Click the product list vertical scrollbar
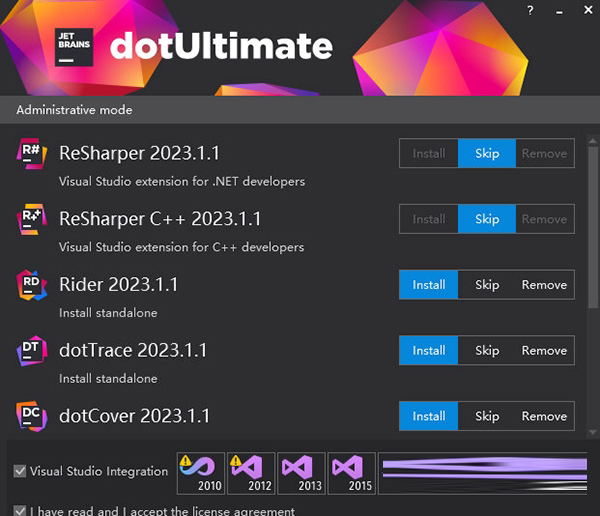 [x=592, y=250]
